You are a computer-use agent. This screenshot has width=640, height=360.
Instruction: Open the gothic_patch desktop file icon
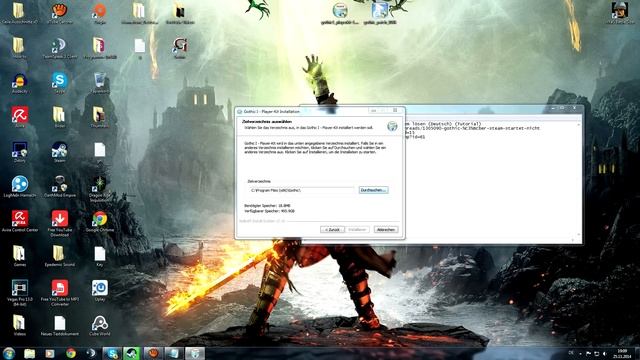click(x=380, y=13)
